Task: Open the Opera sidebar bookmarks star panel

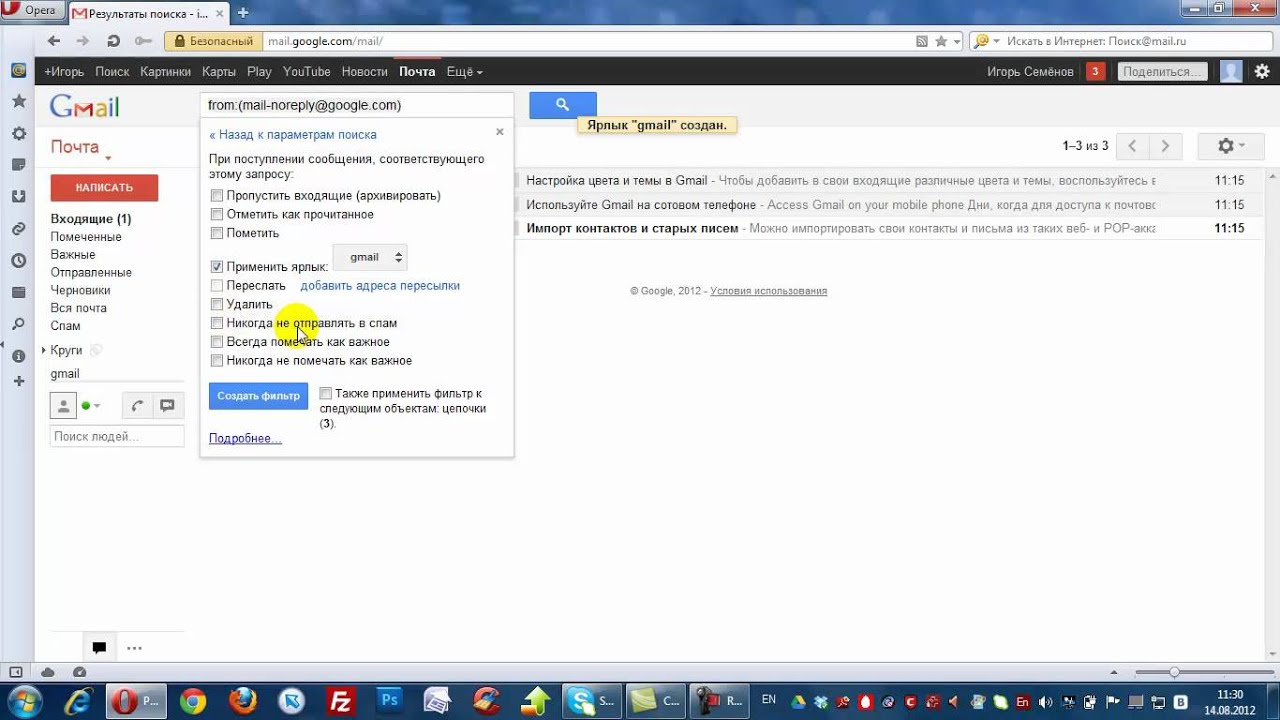Action: pos(18,102)
